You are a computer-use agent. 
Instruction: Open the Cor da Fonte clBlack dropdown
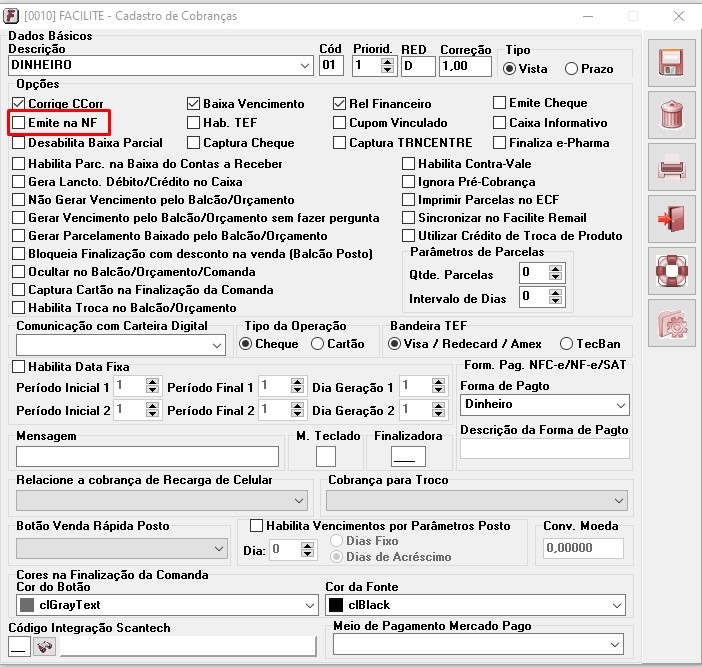(x=617, y=605)
